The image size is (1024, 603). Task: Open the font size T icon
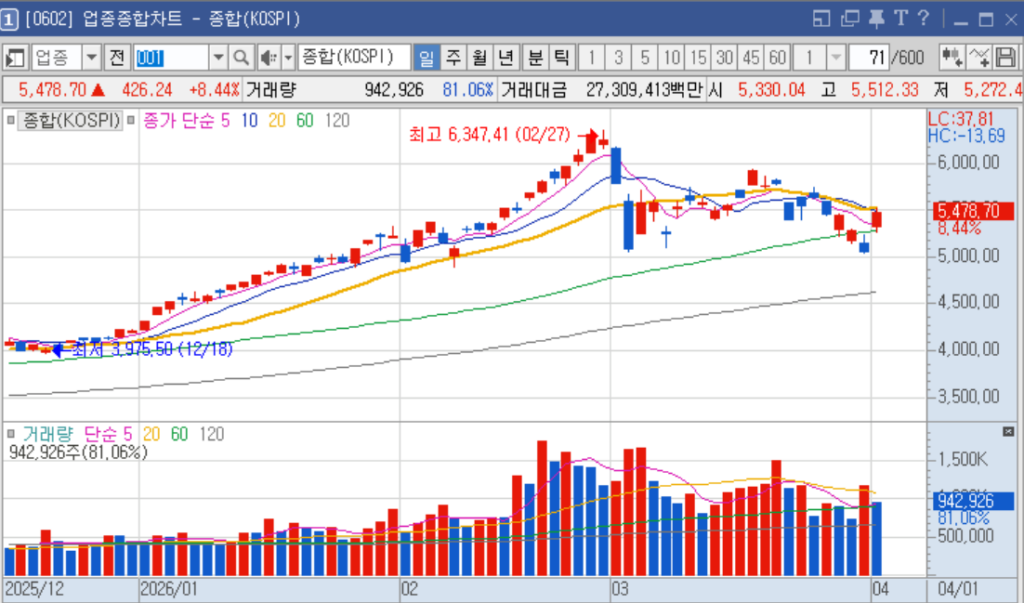[x=900, y=19]
